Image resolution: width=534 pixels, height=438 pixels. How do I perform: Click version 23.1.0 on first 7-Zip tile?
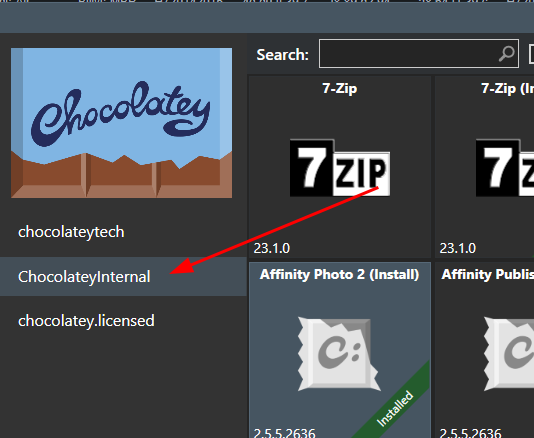tap(271, 248)
